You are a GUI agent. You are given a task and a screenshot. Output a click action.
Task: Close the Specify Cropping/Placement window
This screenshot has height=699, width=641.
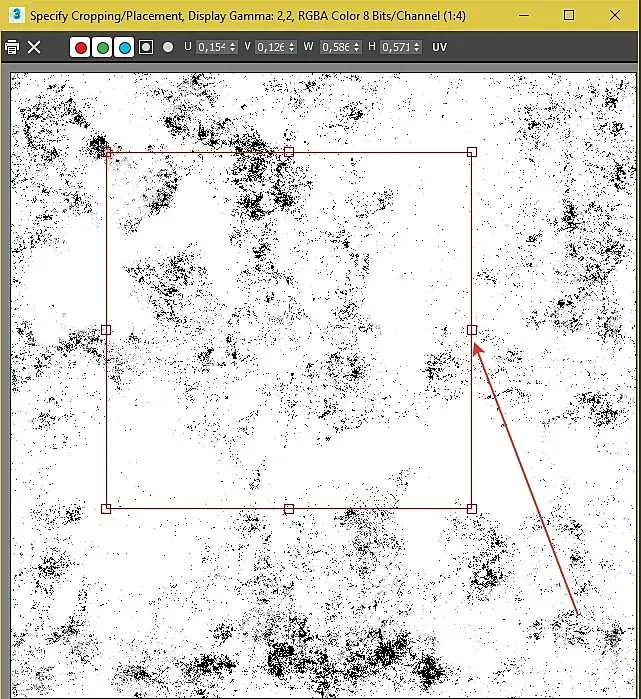[615, 15]
